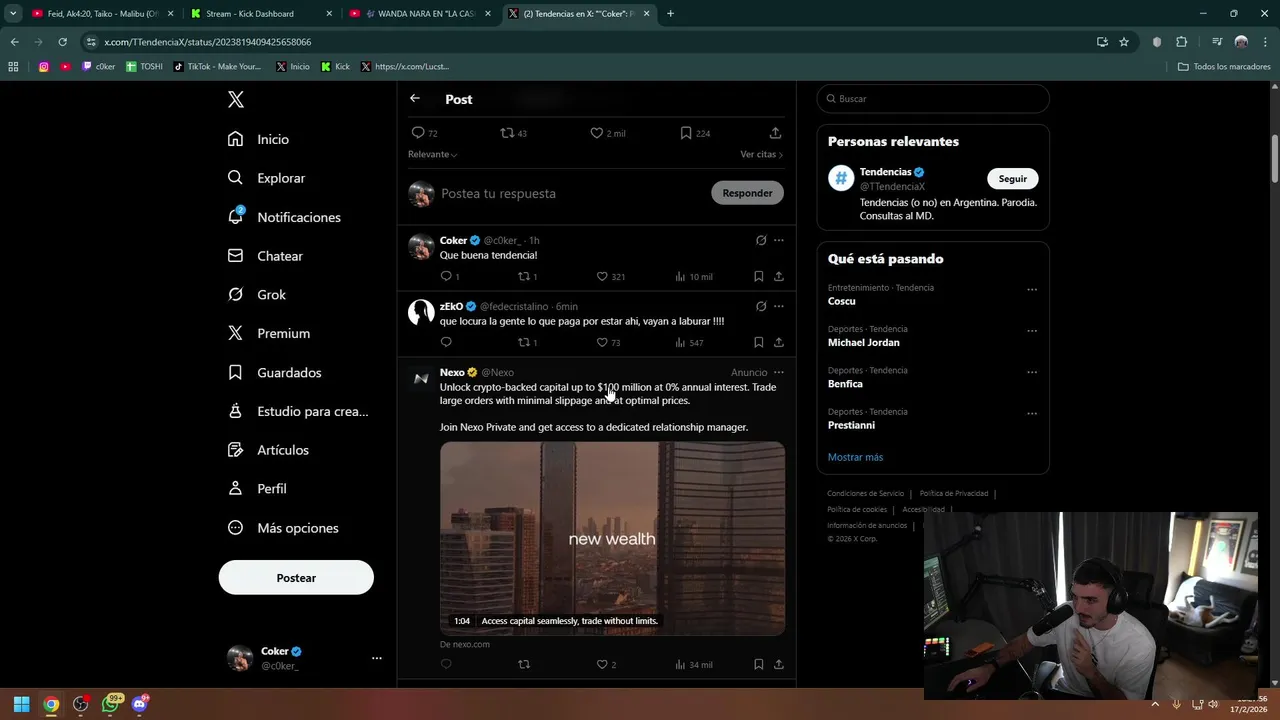Like the Nexo ad post
The image size is (1280, 720).
[602, 664]
